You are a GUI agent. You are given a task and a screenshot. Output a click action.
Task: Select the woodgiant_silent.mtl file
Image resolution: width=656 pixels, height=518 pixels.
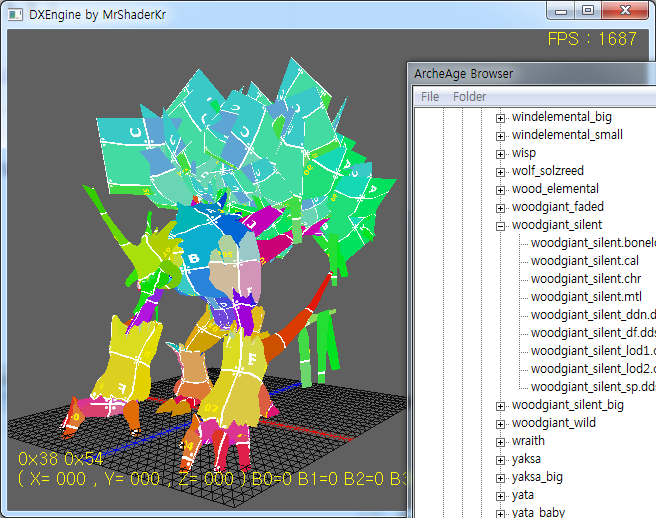(x=586, y=297)
